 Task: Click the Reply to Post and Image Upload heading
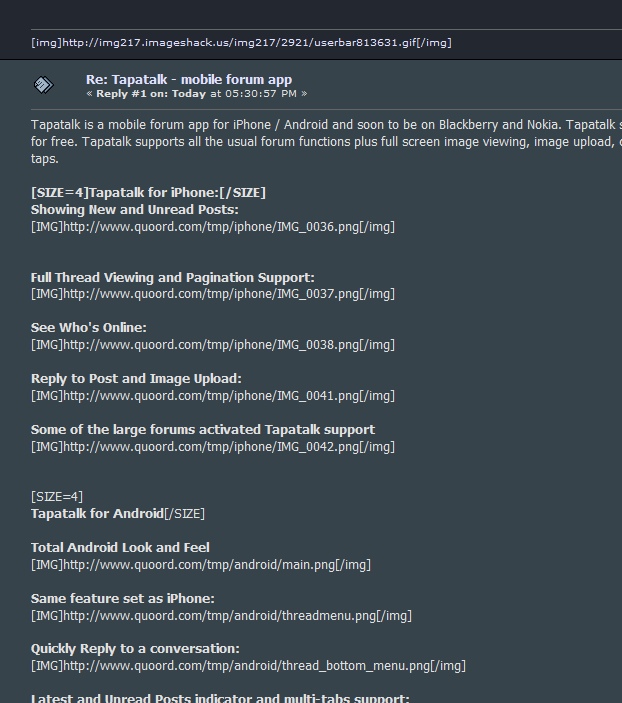pos(136,379)
